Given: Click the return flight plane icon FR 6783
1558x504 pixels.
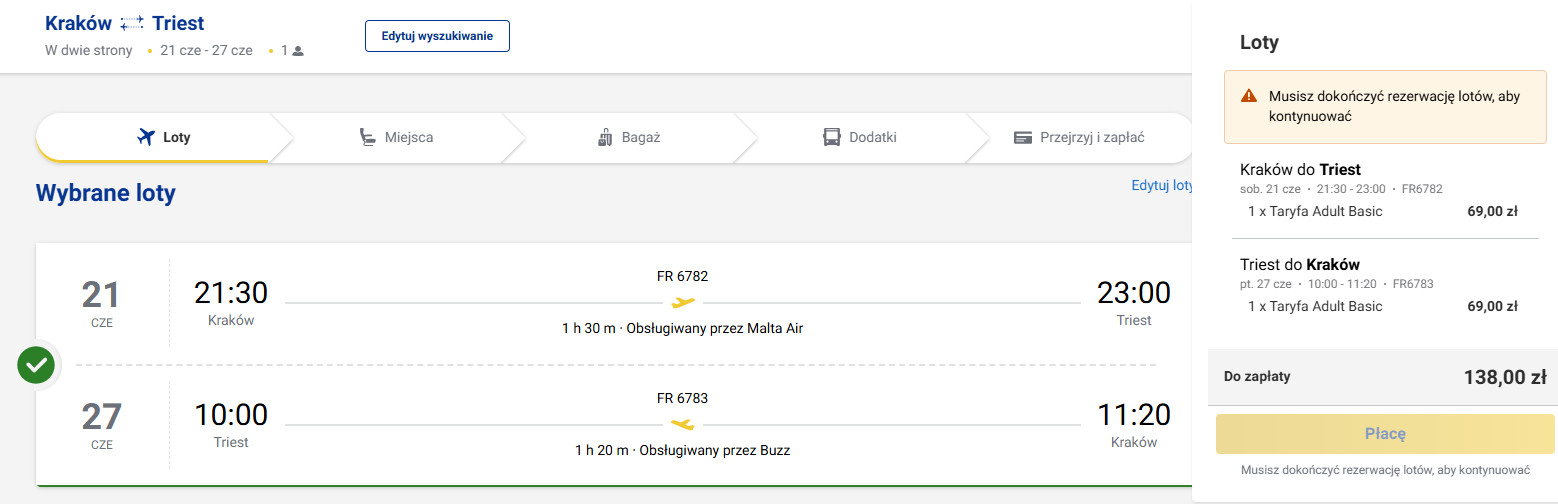Looking at the screenshot, I should (683, 424).
